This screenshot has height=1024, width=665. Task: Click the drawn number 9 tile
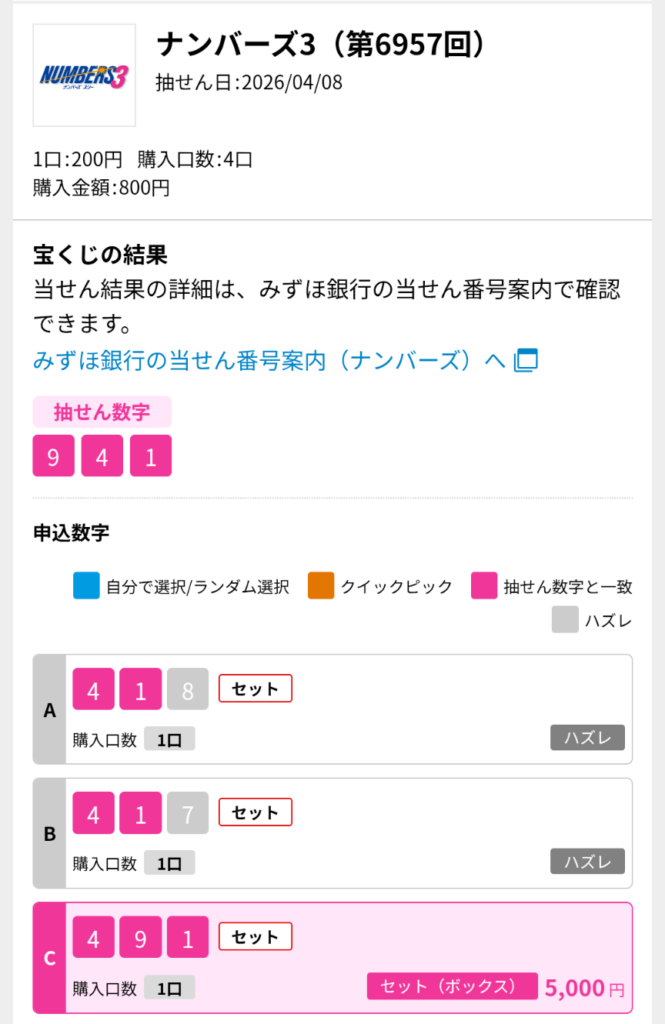click(54, 456)
